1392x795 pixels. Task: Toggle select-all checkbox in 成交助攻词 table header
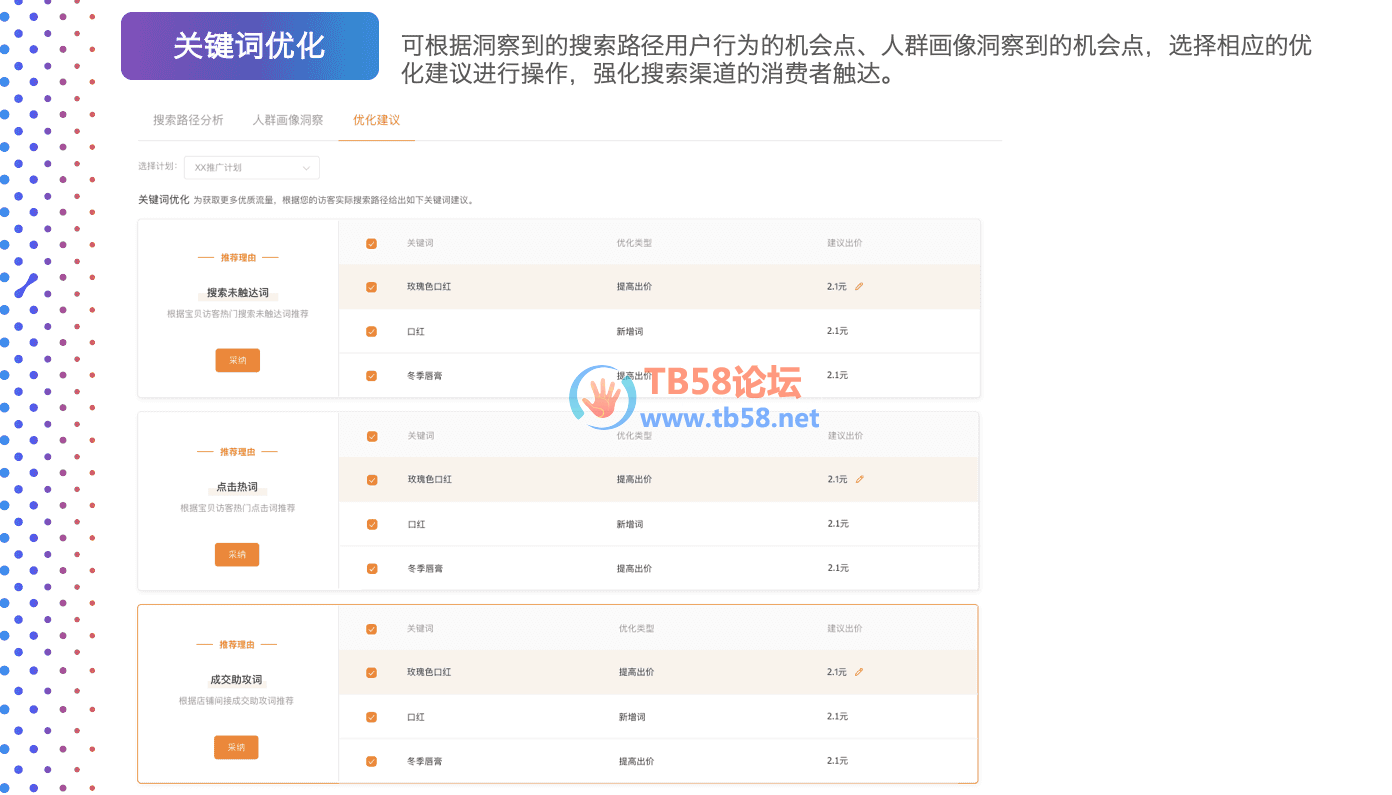(x=372, y=629)
